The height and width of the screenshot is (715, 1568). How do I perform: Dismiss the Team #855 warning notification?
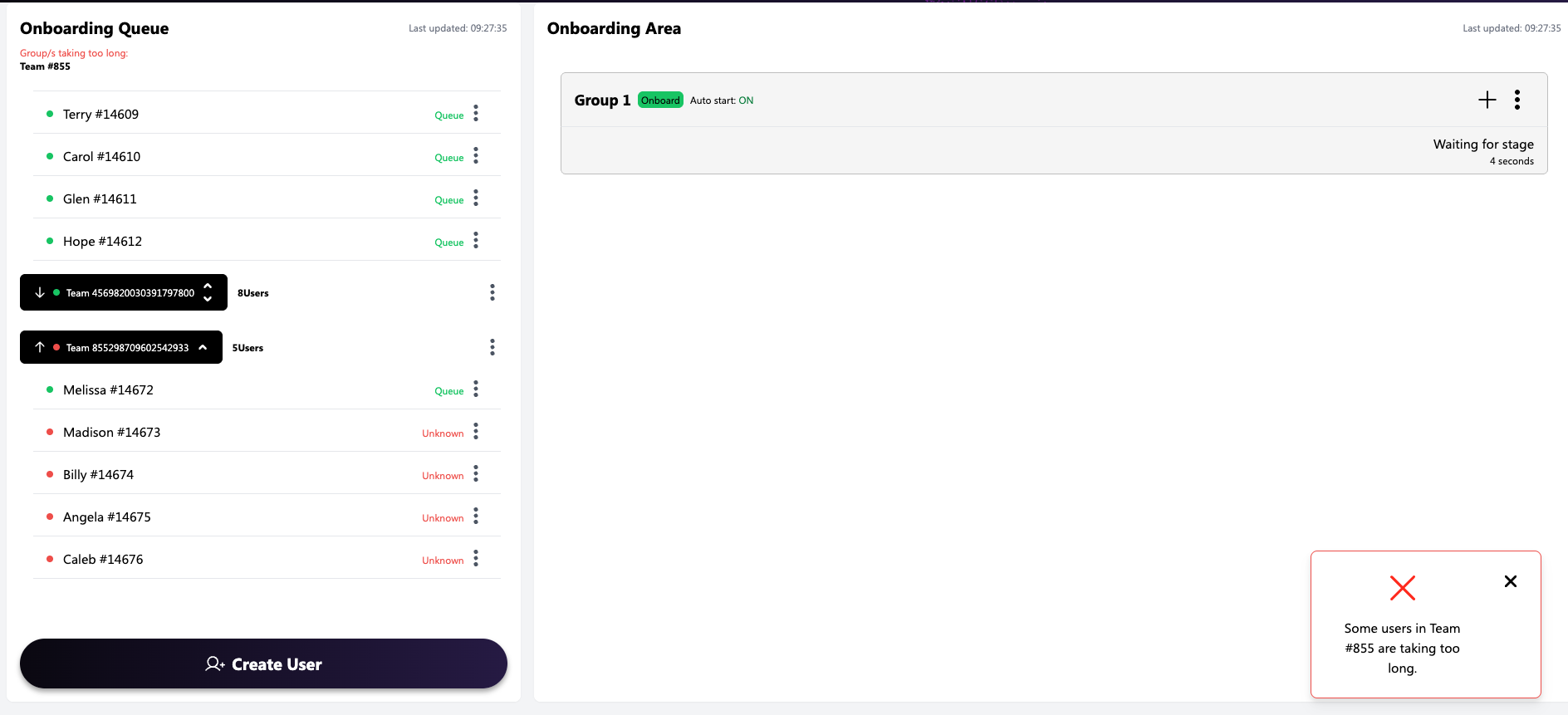click(1511, 581)
